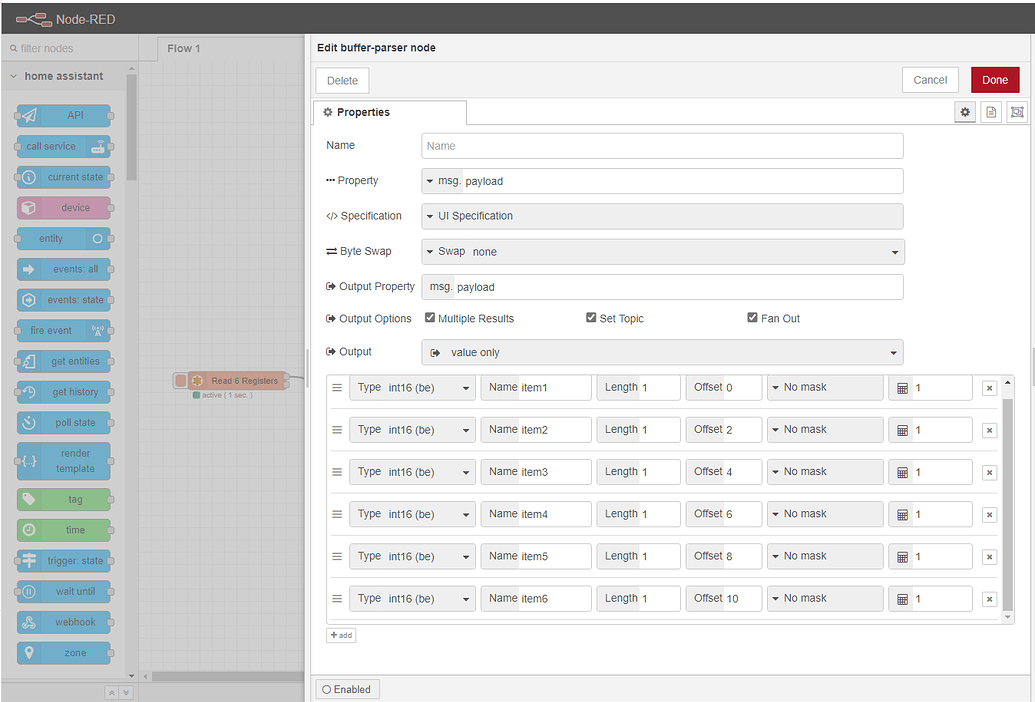
Task: Remove item3 row with x button
Action: coord(989,472)
